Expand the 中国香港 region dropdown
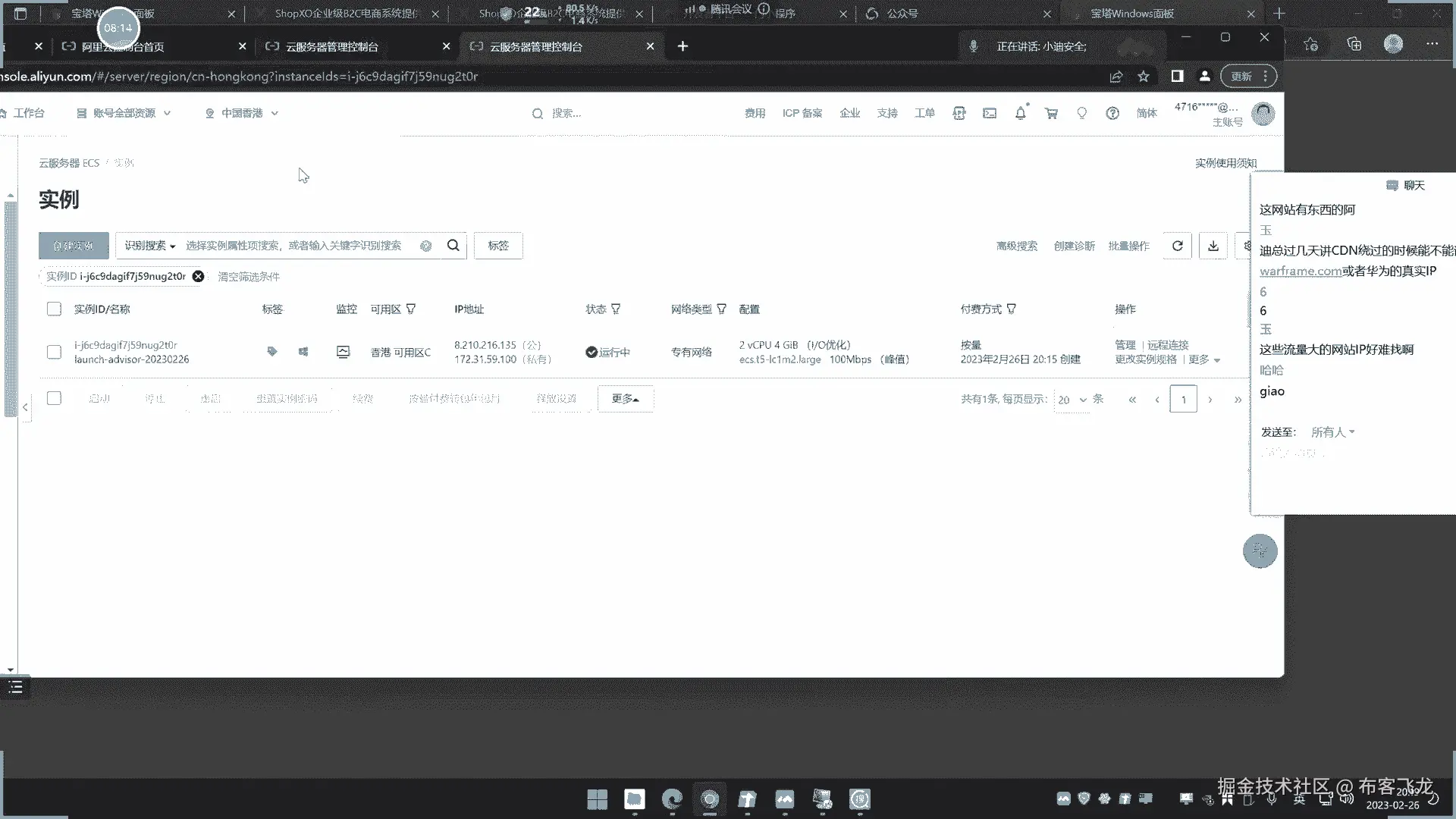This screenshot has height=819, width=1456. [243, 113]
